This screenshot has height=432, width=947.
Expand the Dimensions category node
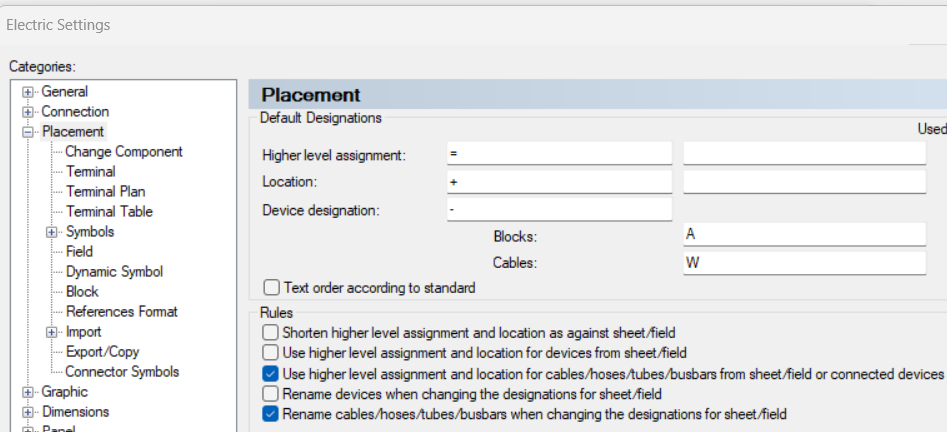coord(28,412)
